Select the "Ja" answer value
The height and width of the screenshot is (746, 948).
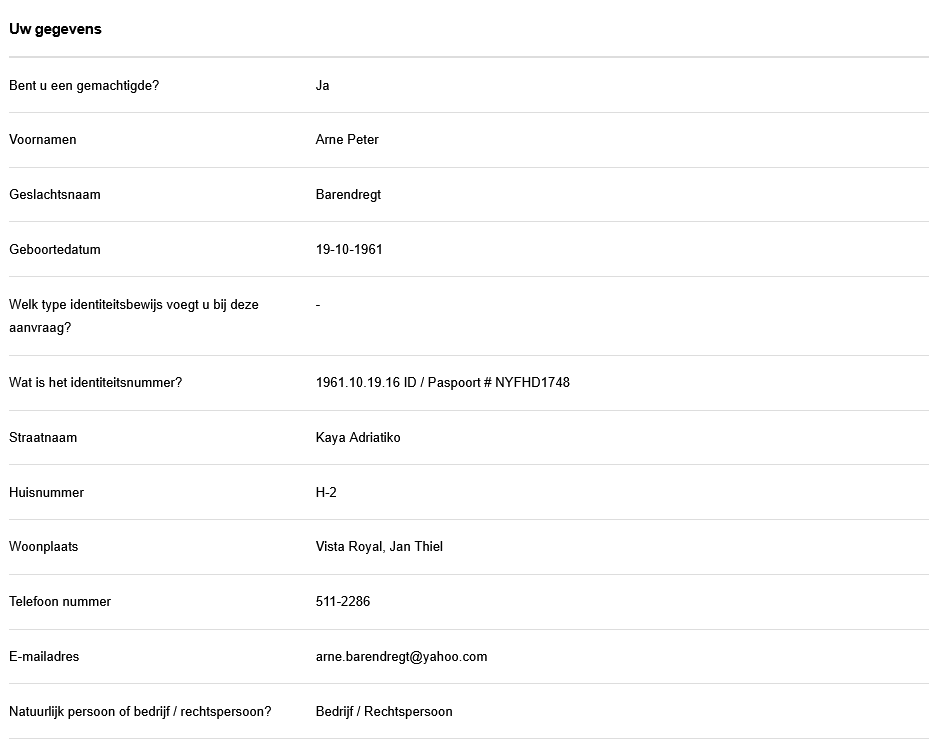[322, 85]
